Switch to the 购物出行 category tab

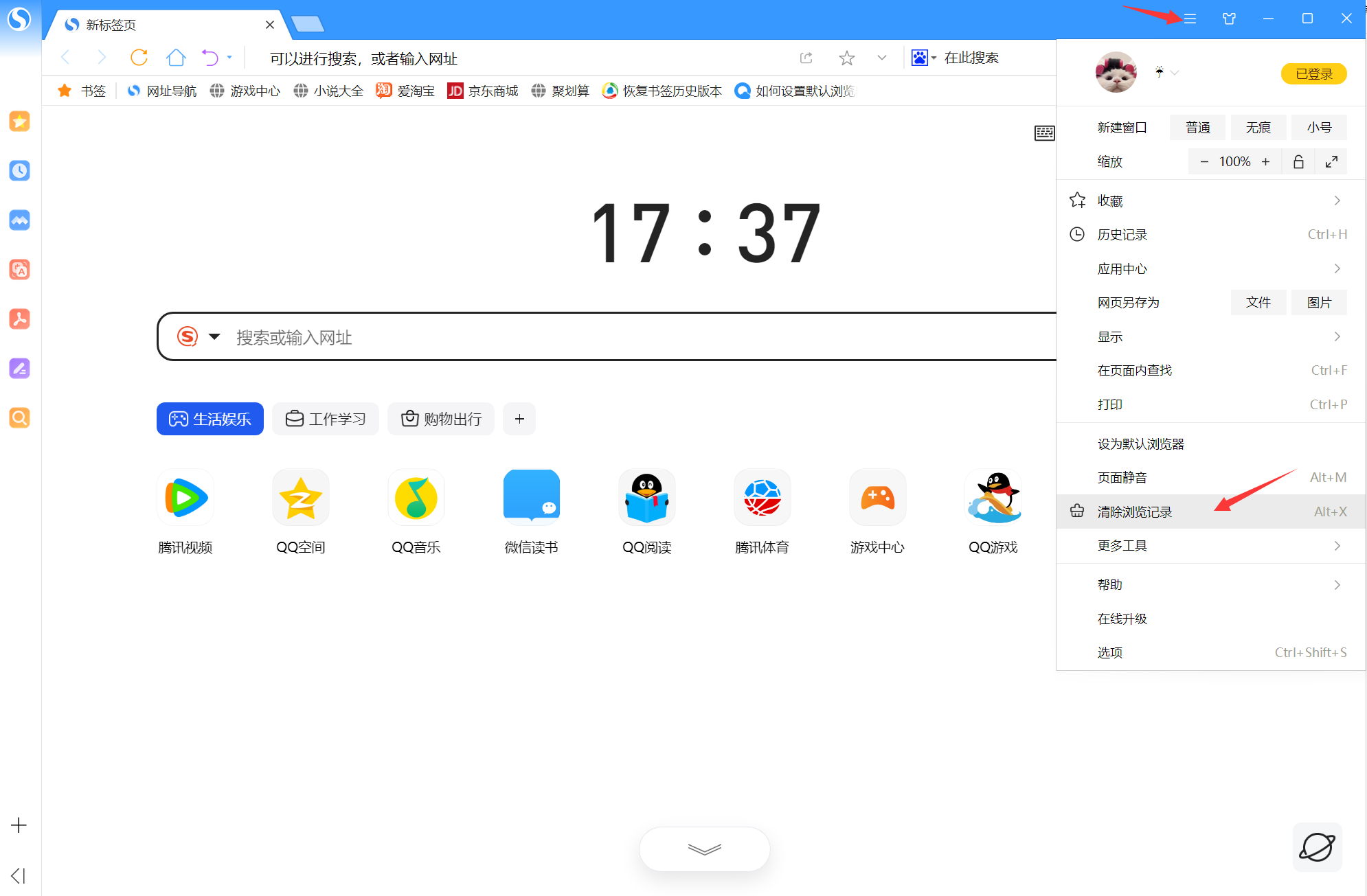[x=440, y=418]
